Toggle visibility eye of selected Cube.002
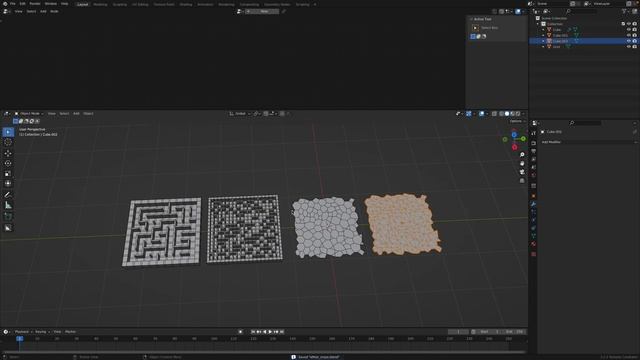This screenshot has width=640, height=360. pyautogui.click(x=629, y=41)
